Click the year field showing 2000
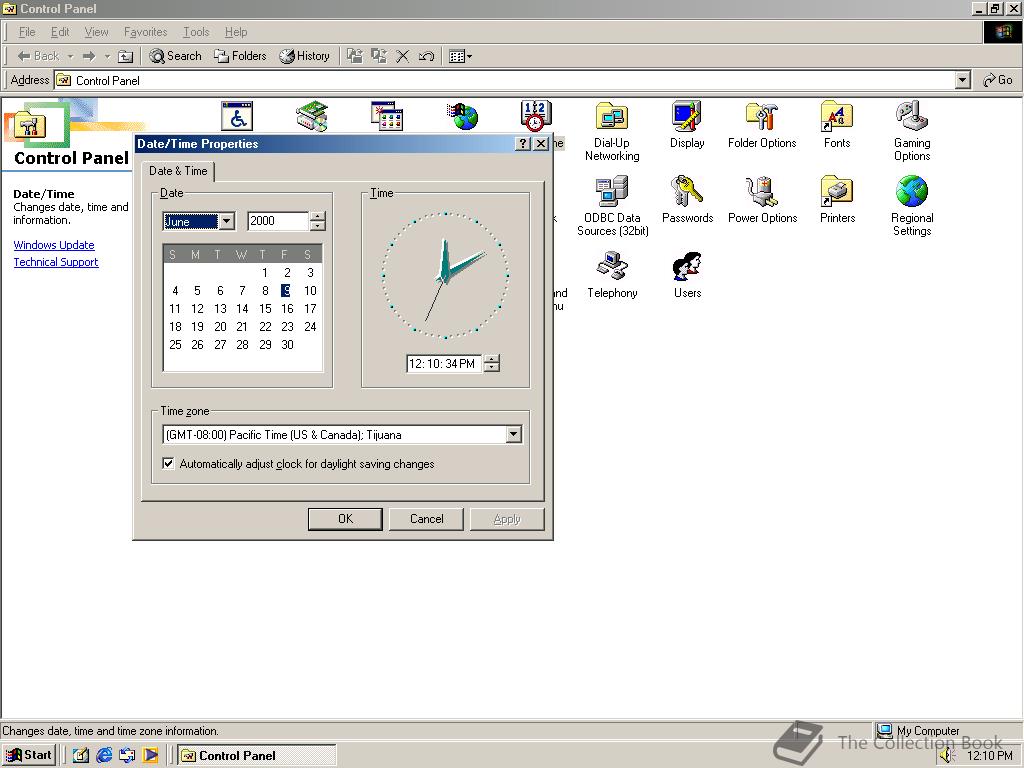 click(278, 221)
